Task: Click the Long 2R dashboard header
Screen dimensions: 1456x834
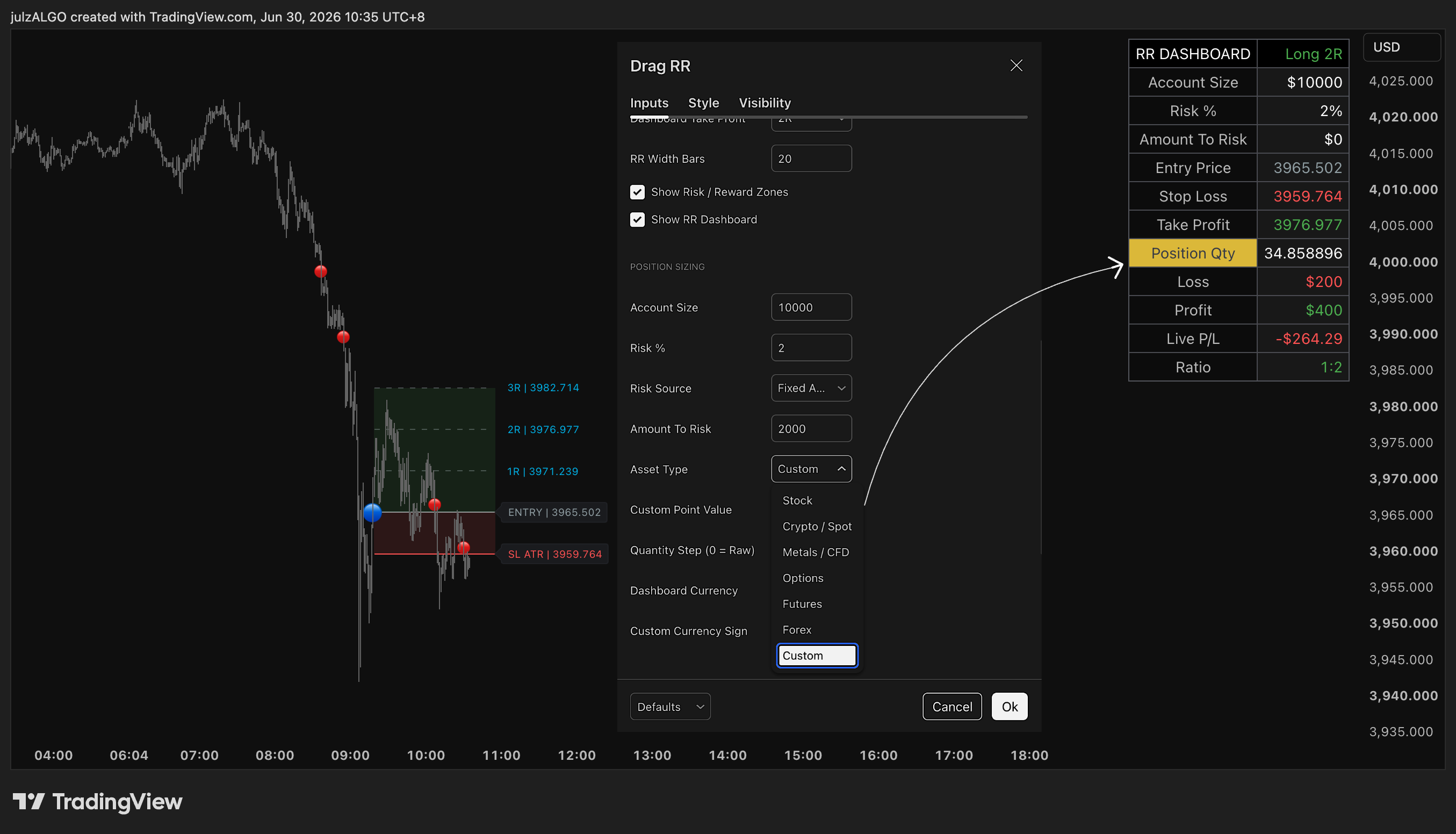Action: (1314, 54)
